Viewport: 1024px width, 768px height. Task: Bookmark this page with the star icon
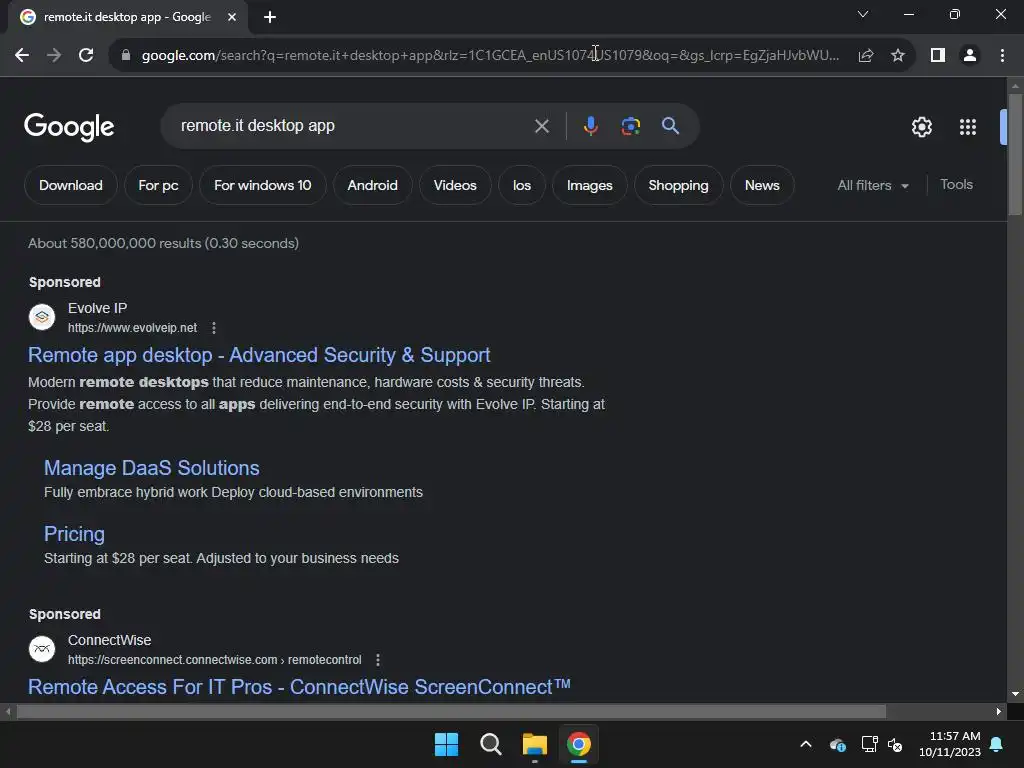(x=898, y=55)
